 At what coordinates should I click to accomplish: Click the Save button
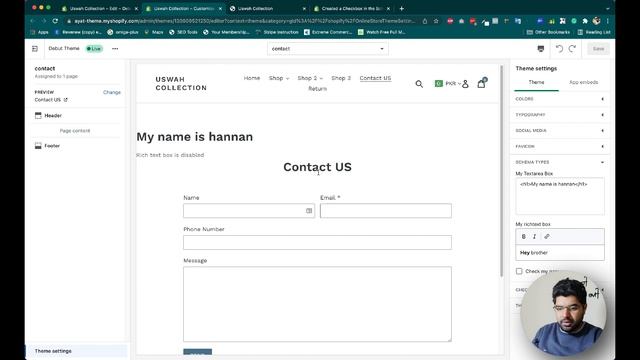pyautogui.click(x=598, y=49)
